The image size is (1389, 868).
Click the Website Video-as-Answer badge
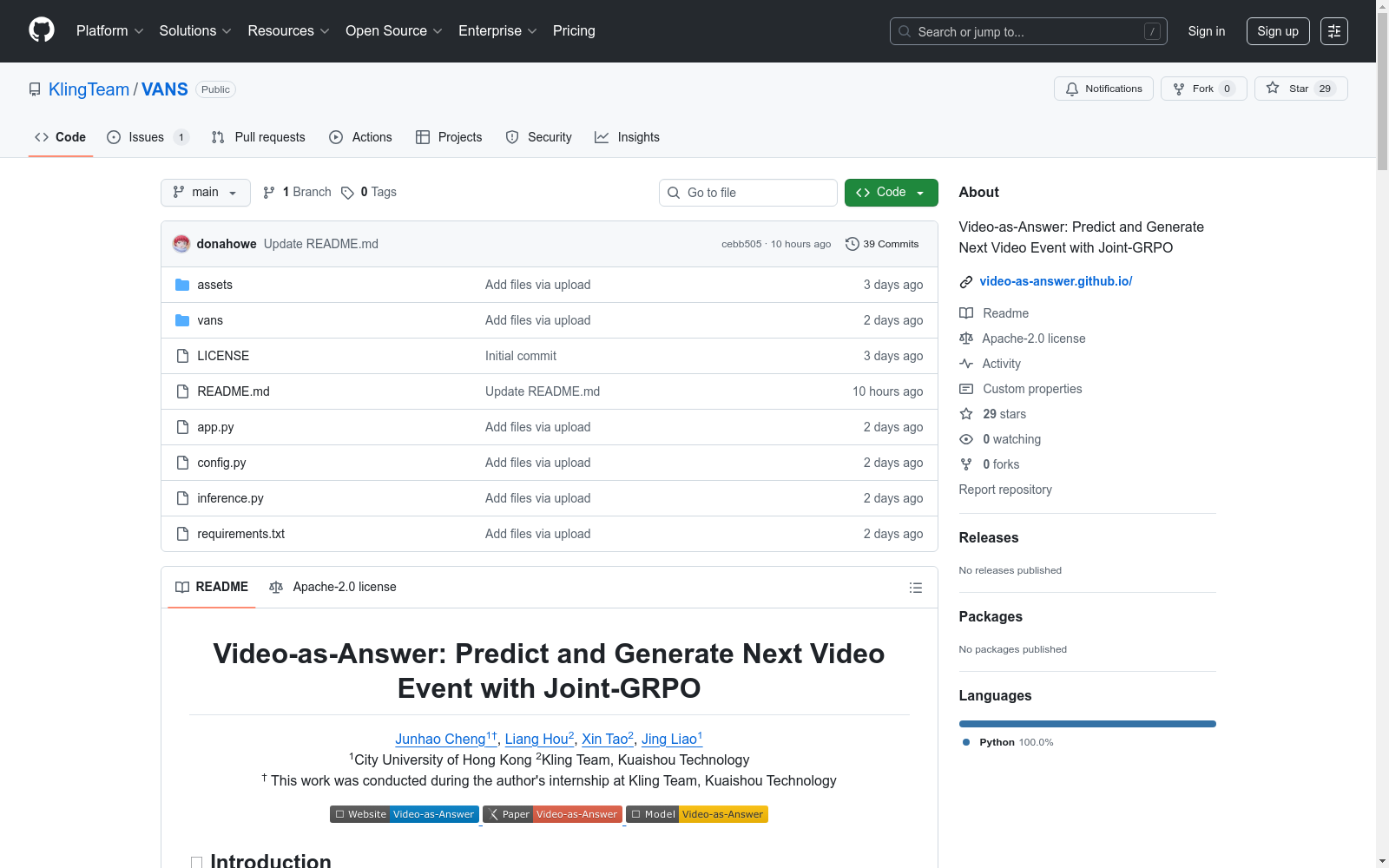click(405, 814)
